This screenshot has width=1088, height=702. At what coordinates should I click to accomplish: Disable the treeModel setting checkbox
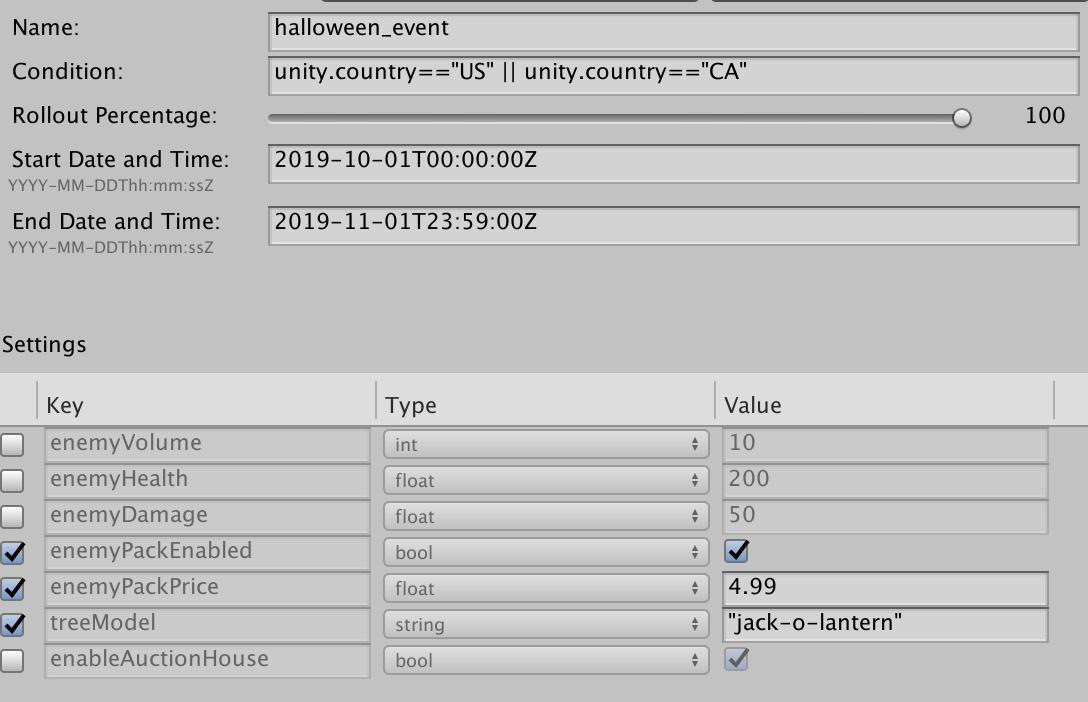(13, 624)
